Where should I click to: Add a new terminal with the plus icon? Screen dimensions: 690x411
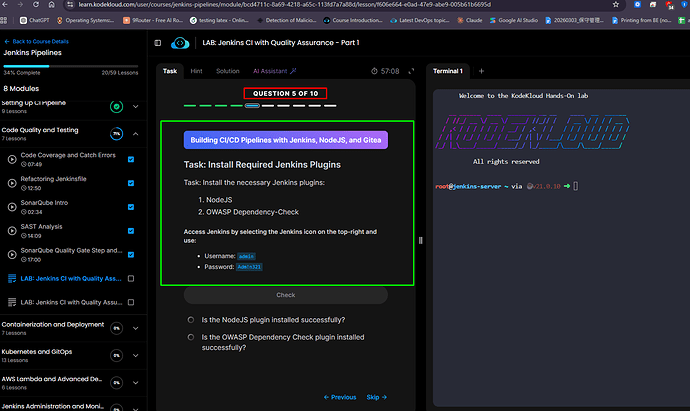click(x=481, y=71)
